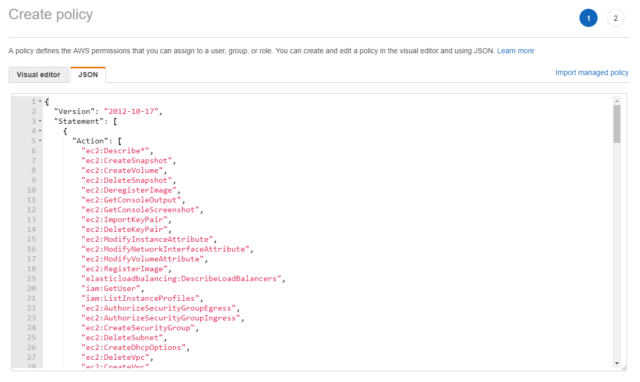Click the iam:GetUser action line

pyautogui.click(x=112, y=288)
